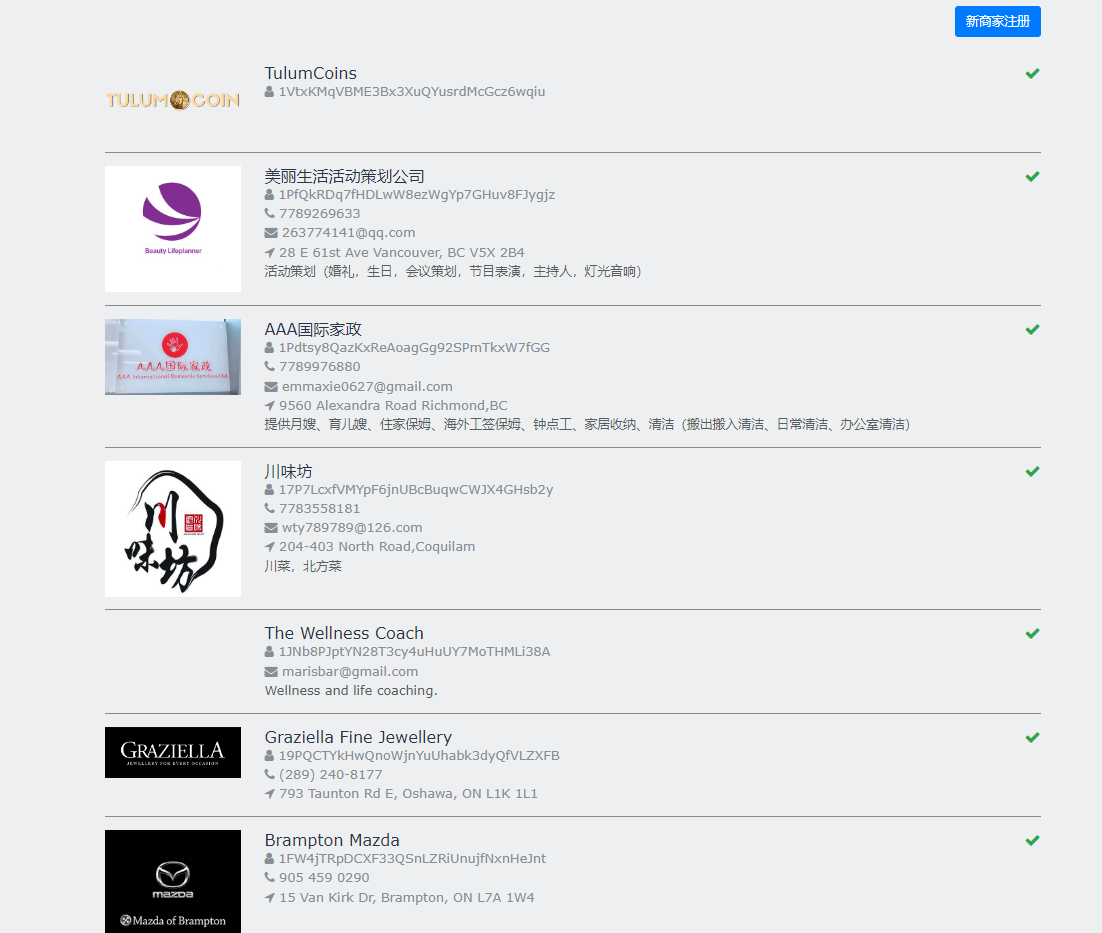Click location arrow beside 793 Taunton Rd E
The height and width of the screenshot is (933, 1102).
(269, 794)
